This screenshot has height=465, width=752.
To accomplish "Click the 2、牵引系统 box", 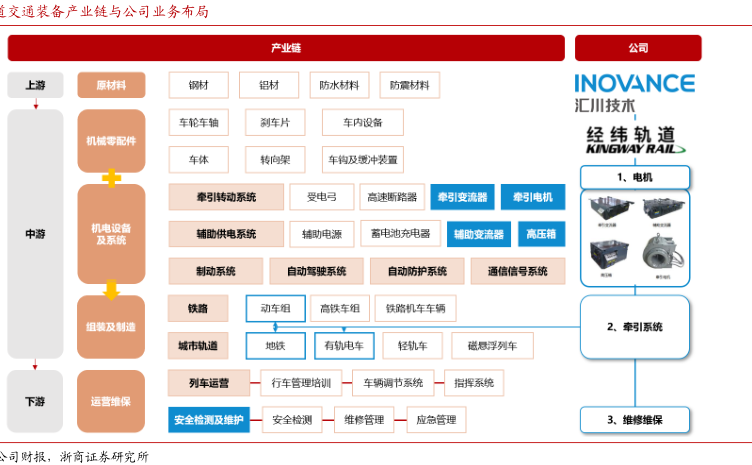I will (x=636, y=327).
